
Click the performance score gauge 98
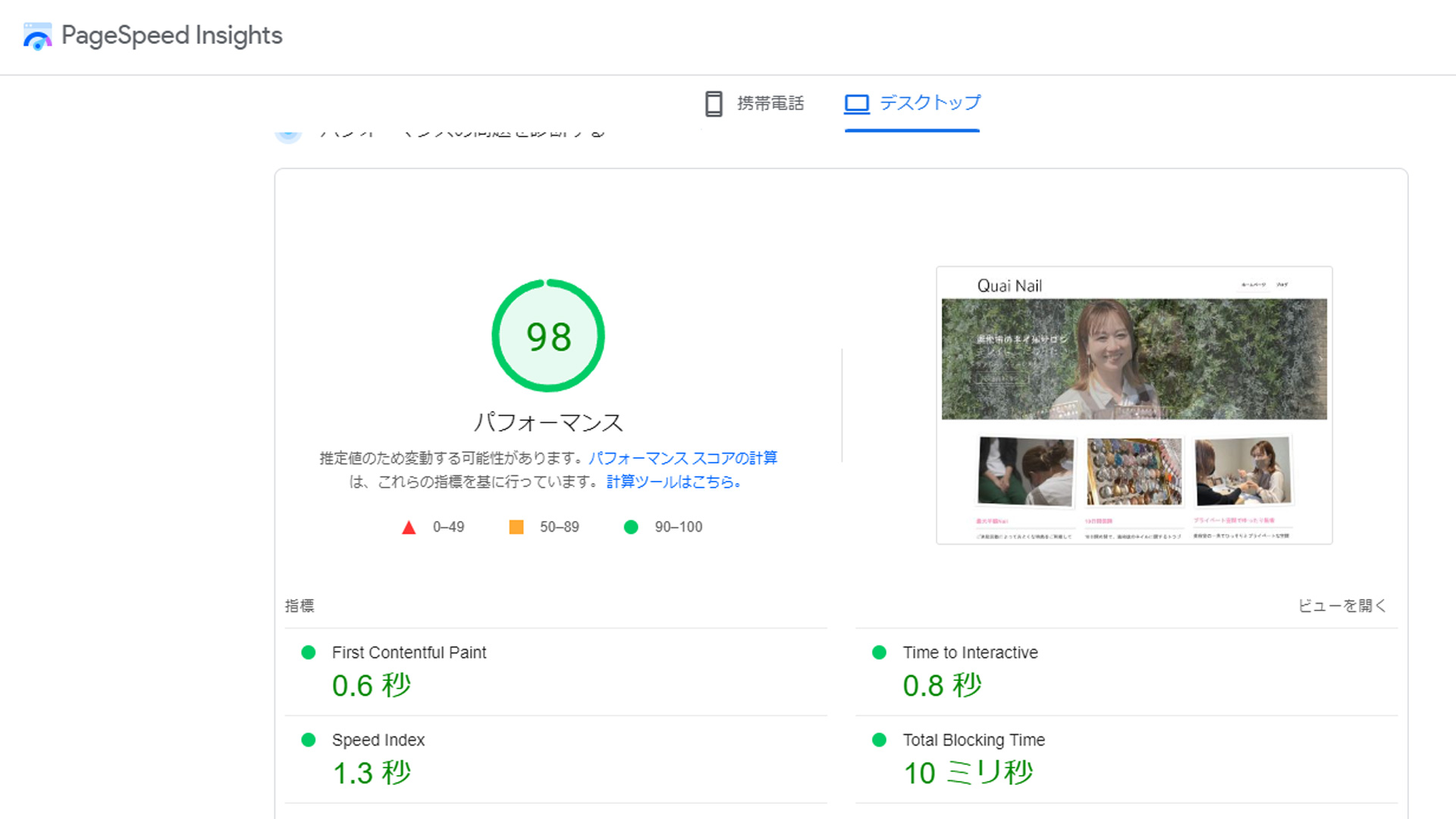pyautogui.click(x=548, y=336)
